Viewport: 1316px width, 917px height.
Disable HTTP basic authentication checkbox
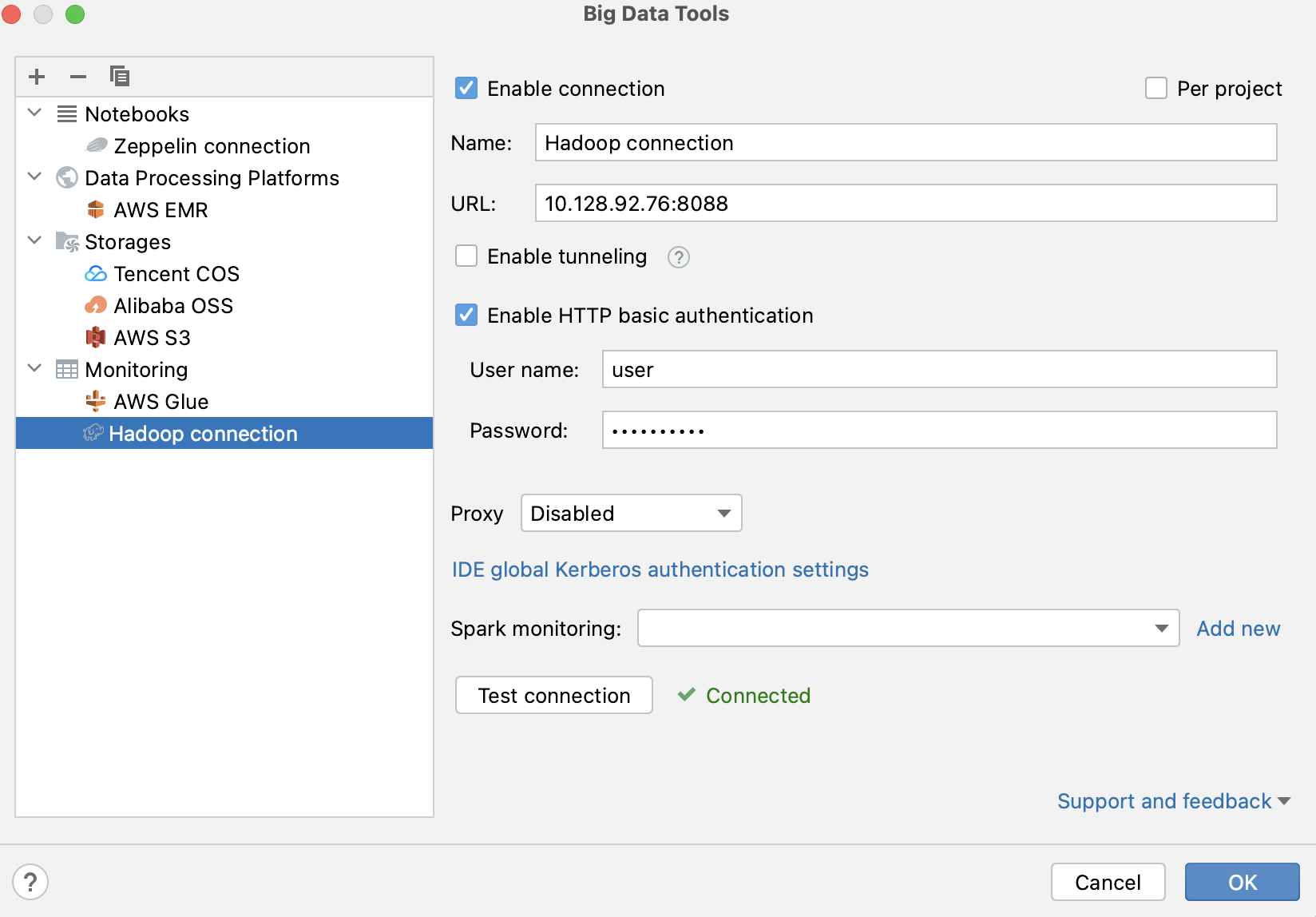pyautogui.click(x=466, y=315)
